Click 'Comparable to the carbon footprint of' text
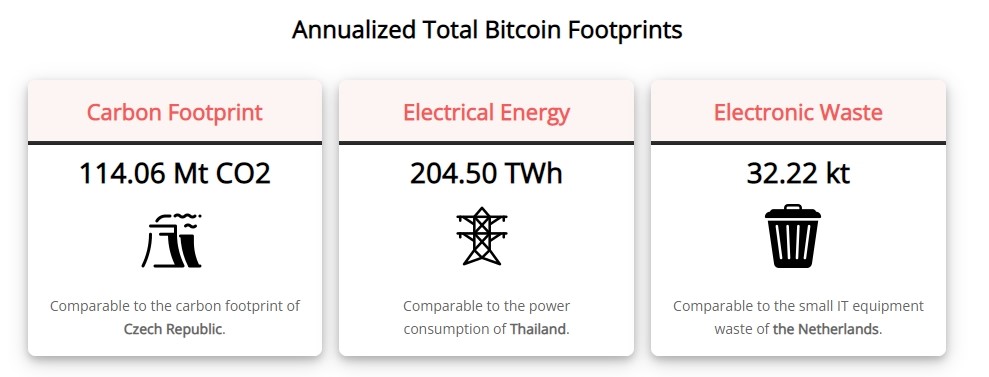The width and height of the screenshot is (989, 377). pyautogui.click(x=175, y=306)
